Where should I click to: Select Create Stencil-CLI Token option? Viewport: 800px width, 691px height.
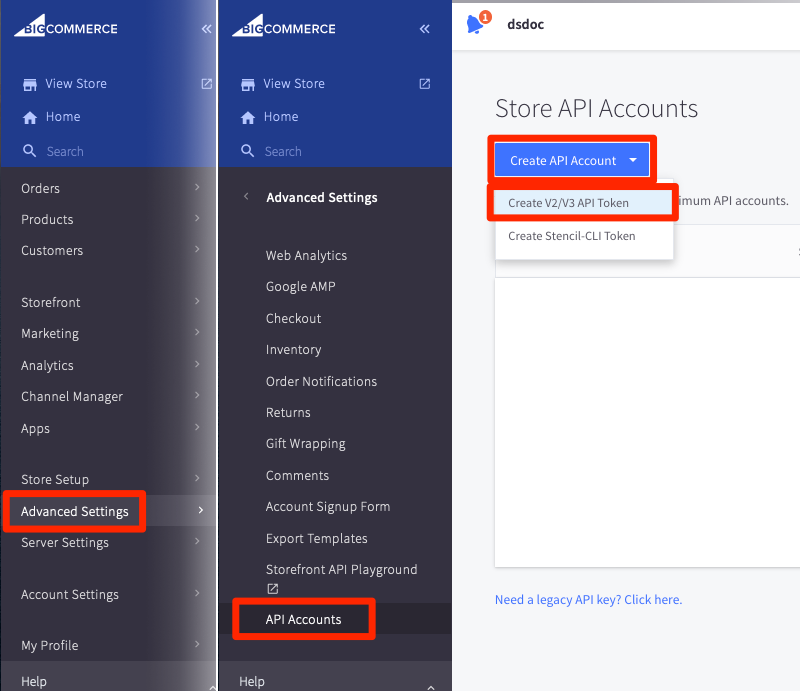pyautogui.click(x=584, y=236)
